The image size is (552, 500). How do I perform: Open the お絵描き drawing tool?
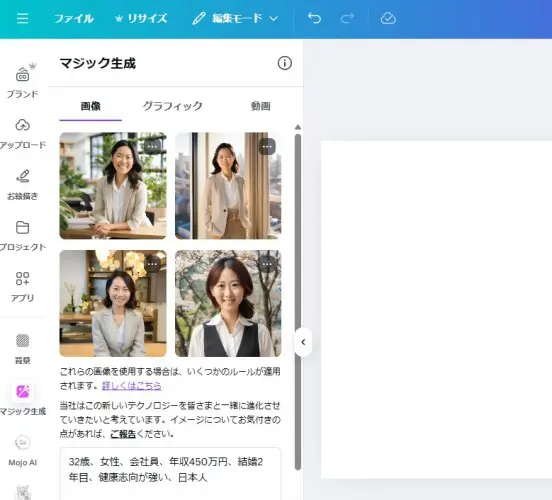click(23, 185)
